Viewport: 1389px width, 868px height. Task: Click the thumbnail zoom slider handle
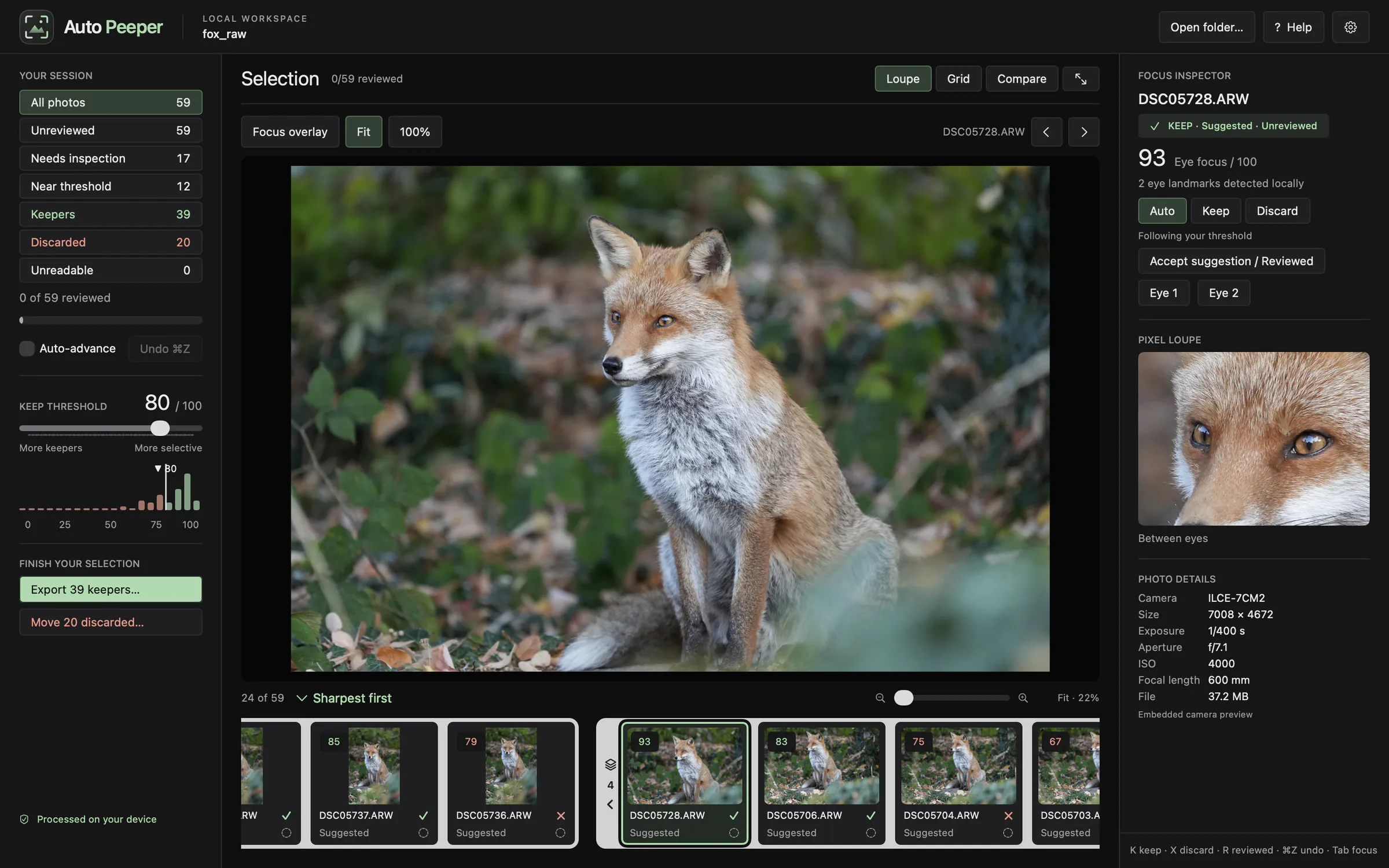tap(903, 698)
